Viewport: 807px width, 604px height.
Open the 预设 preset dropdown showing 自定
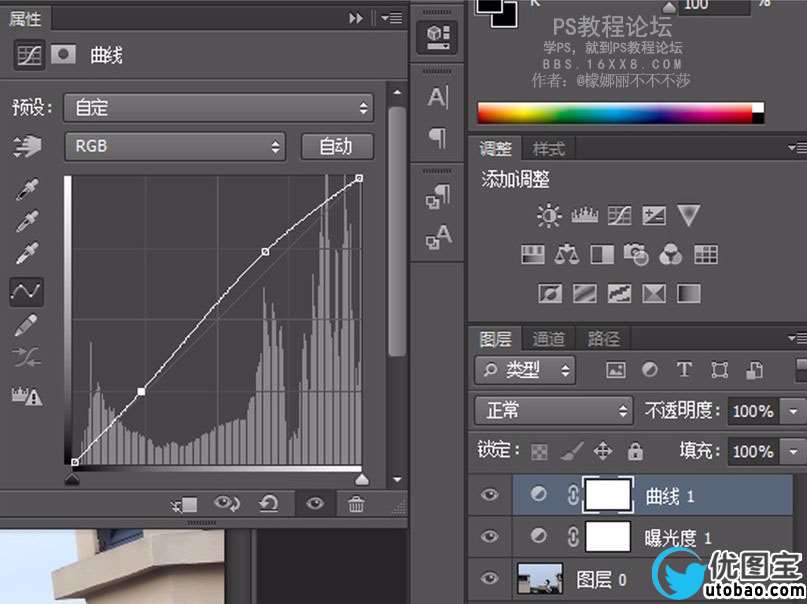pyautogui.click(x=218, y=108)
